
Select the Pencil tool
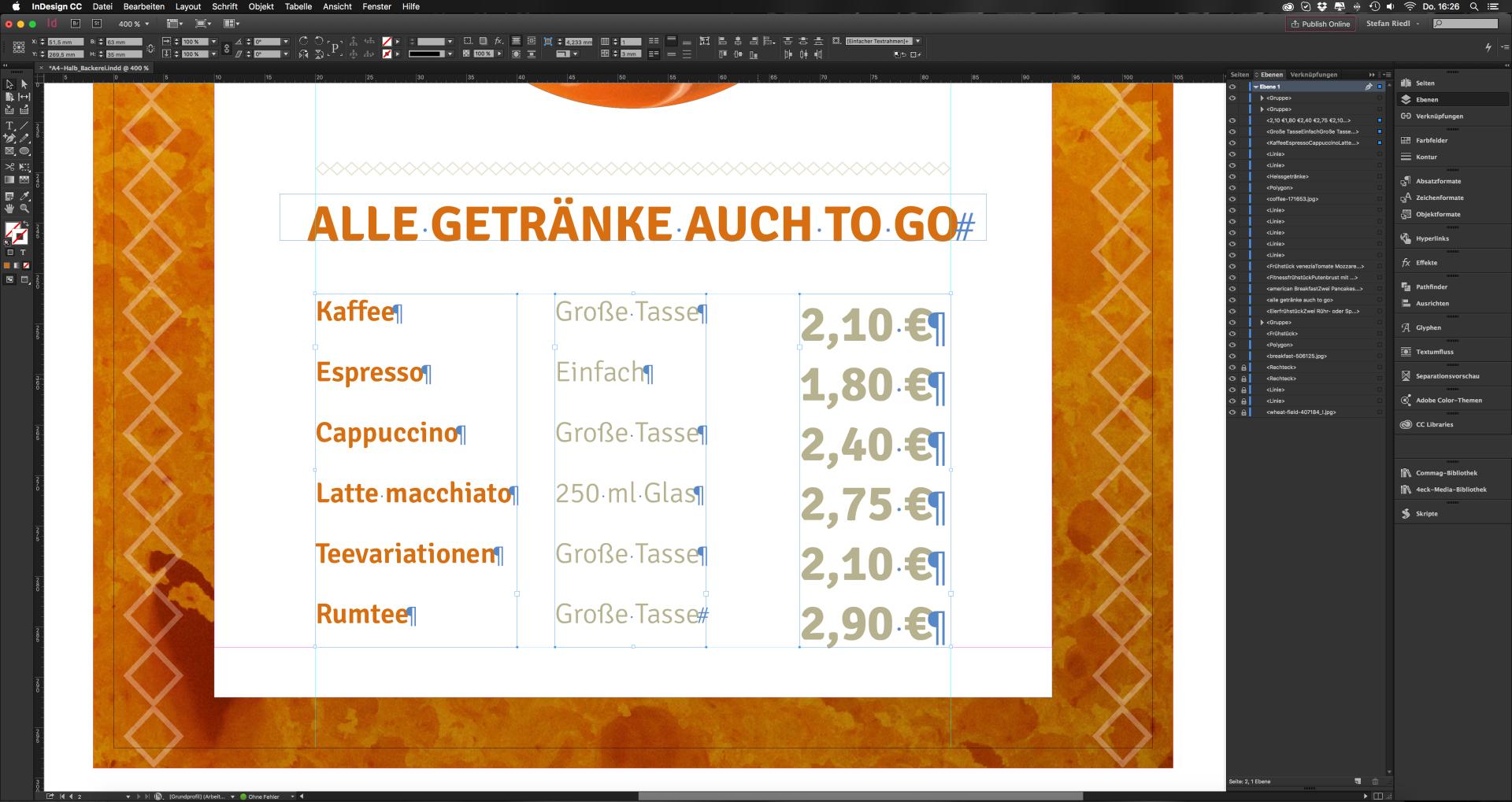(x=24, y=139)
